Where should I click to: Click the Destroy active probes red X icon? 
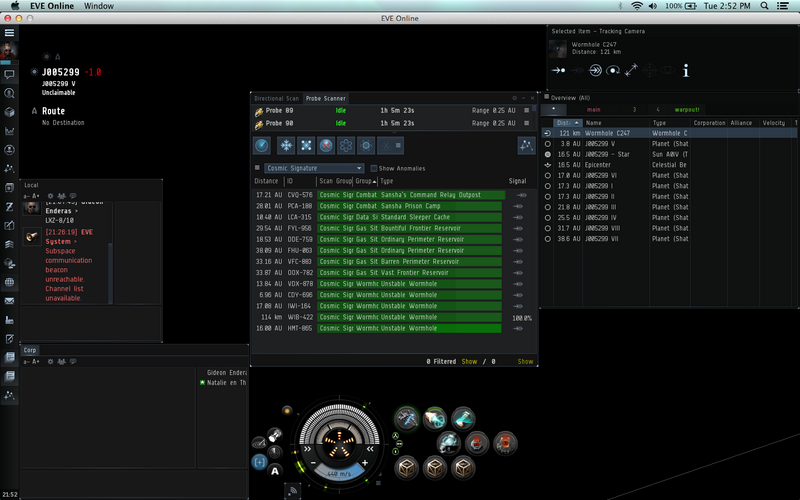pyautogui.click(x=326, y=145)
